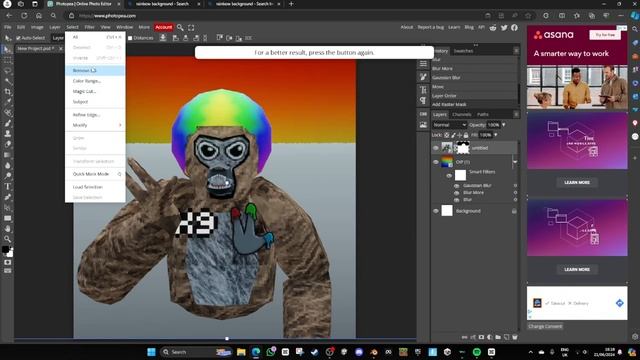Viewport: 640px width, 360px height.
Task: Open the Report a bug link
Action: coord(430,27)
